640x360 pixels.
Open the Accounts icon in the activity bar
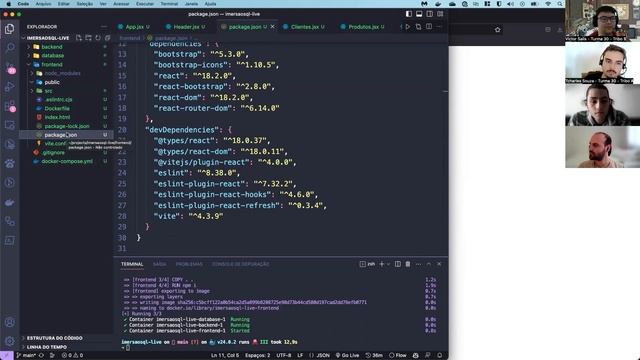[x=9, y=322]
